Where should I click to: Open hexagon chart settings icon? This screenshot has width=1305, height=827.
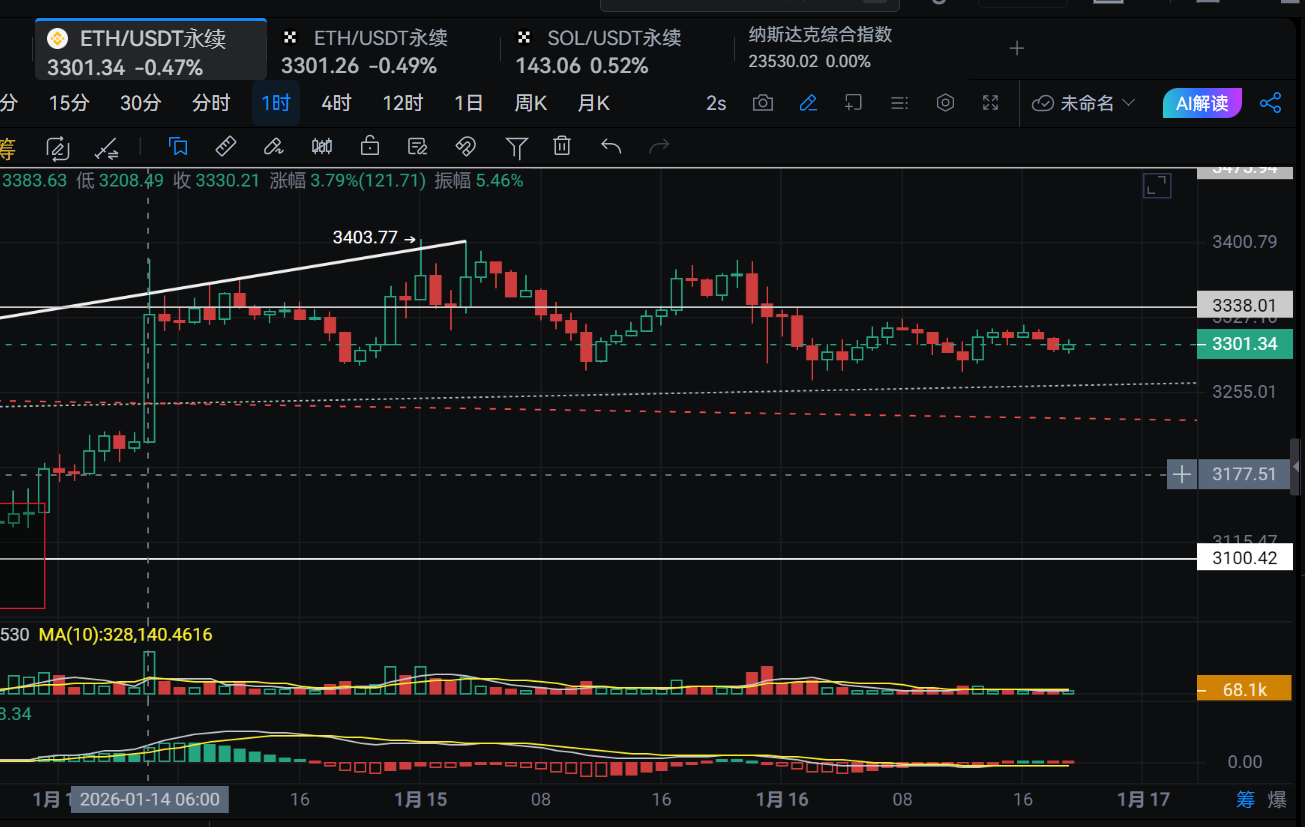click(945, 103)
